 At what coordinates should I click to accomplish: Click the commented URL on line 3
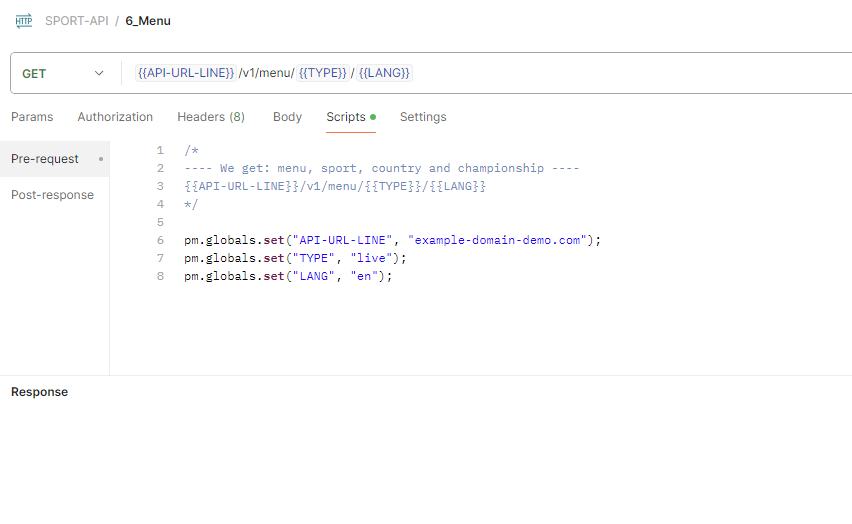[335, 186]
